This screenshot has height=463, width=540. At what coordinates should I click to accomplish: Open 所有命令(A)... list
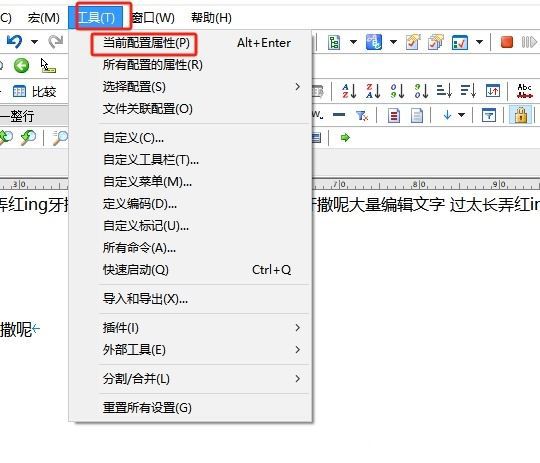(190, 247)
